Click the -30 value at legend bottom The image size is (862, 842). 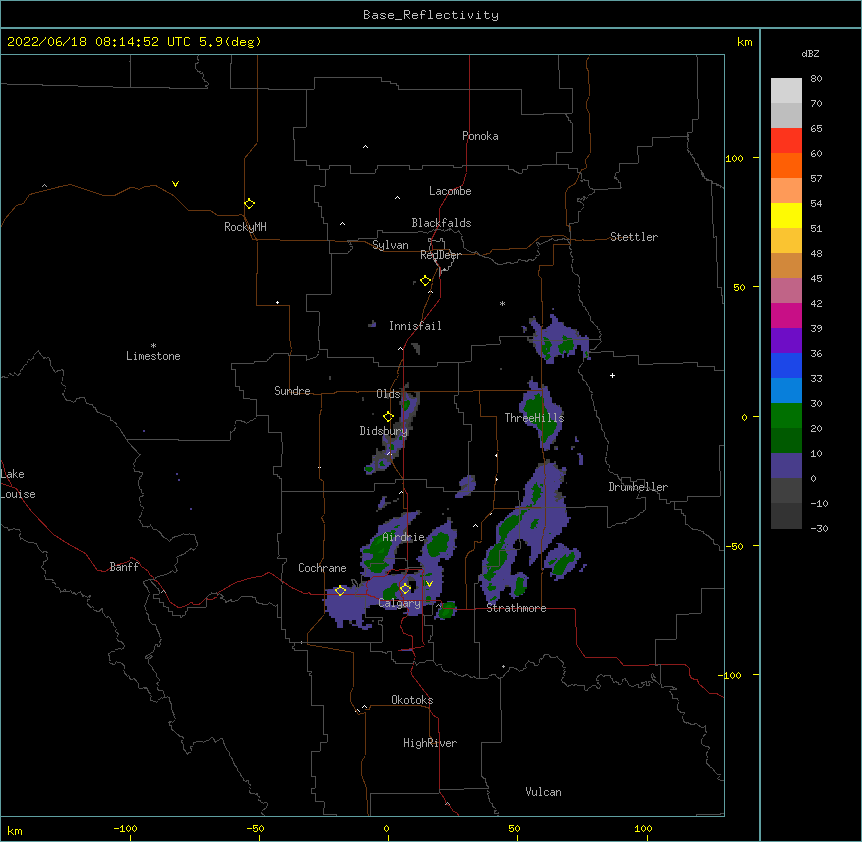coord(819,528)
